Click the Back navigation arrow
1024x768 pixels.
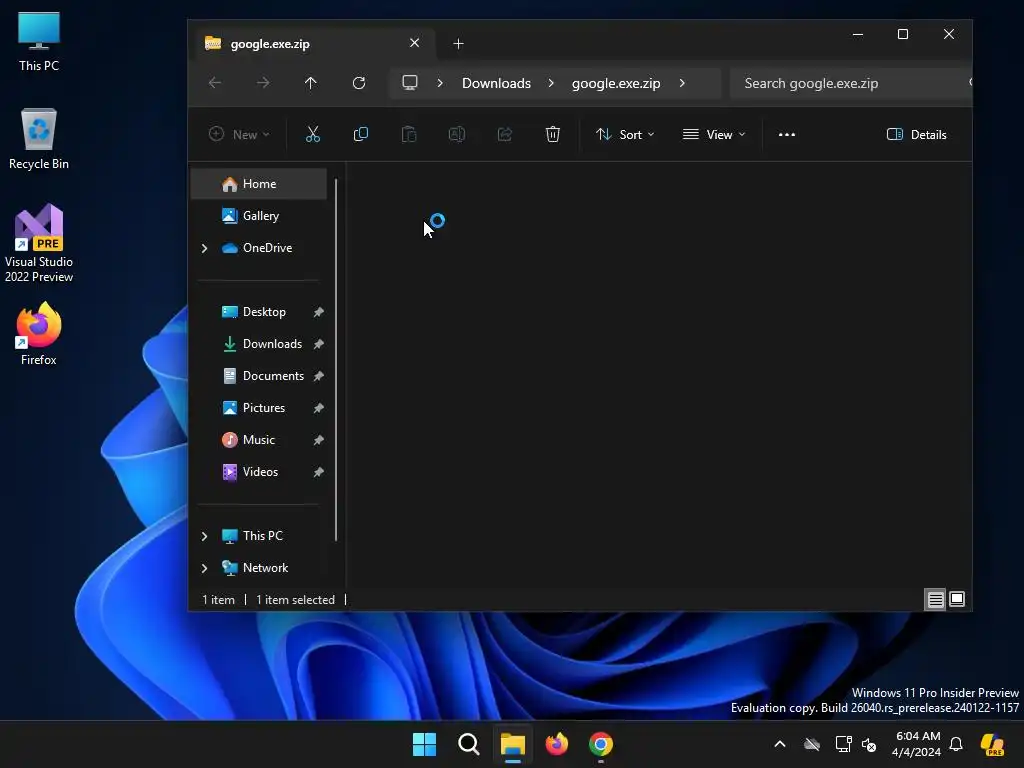point(215,83)
